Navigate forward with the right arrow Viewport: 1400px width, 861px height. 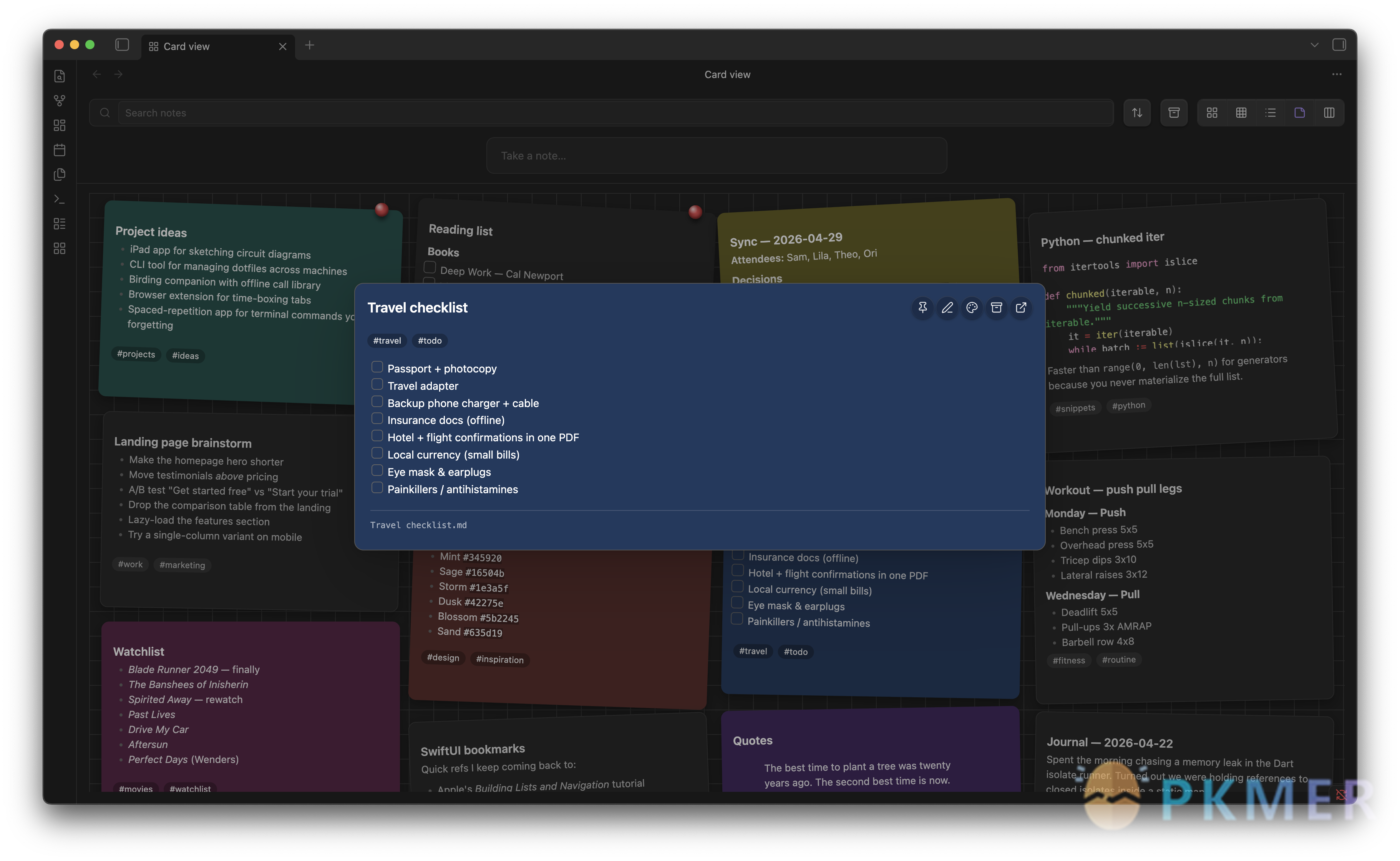coord(118,74)
